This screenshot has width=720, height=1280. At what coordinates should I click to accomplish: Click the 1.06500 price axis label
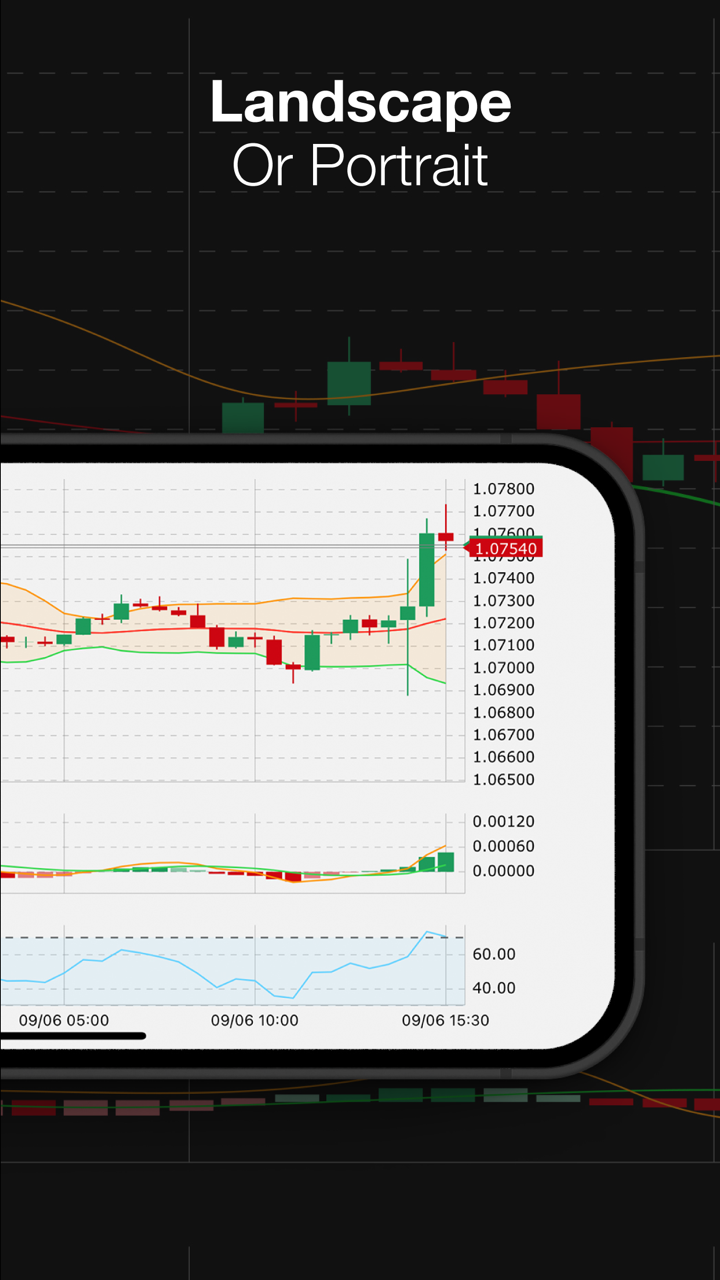click(504, 780)
